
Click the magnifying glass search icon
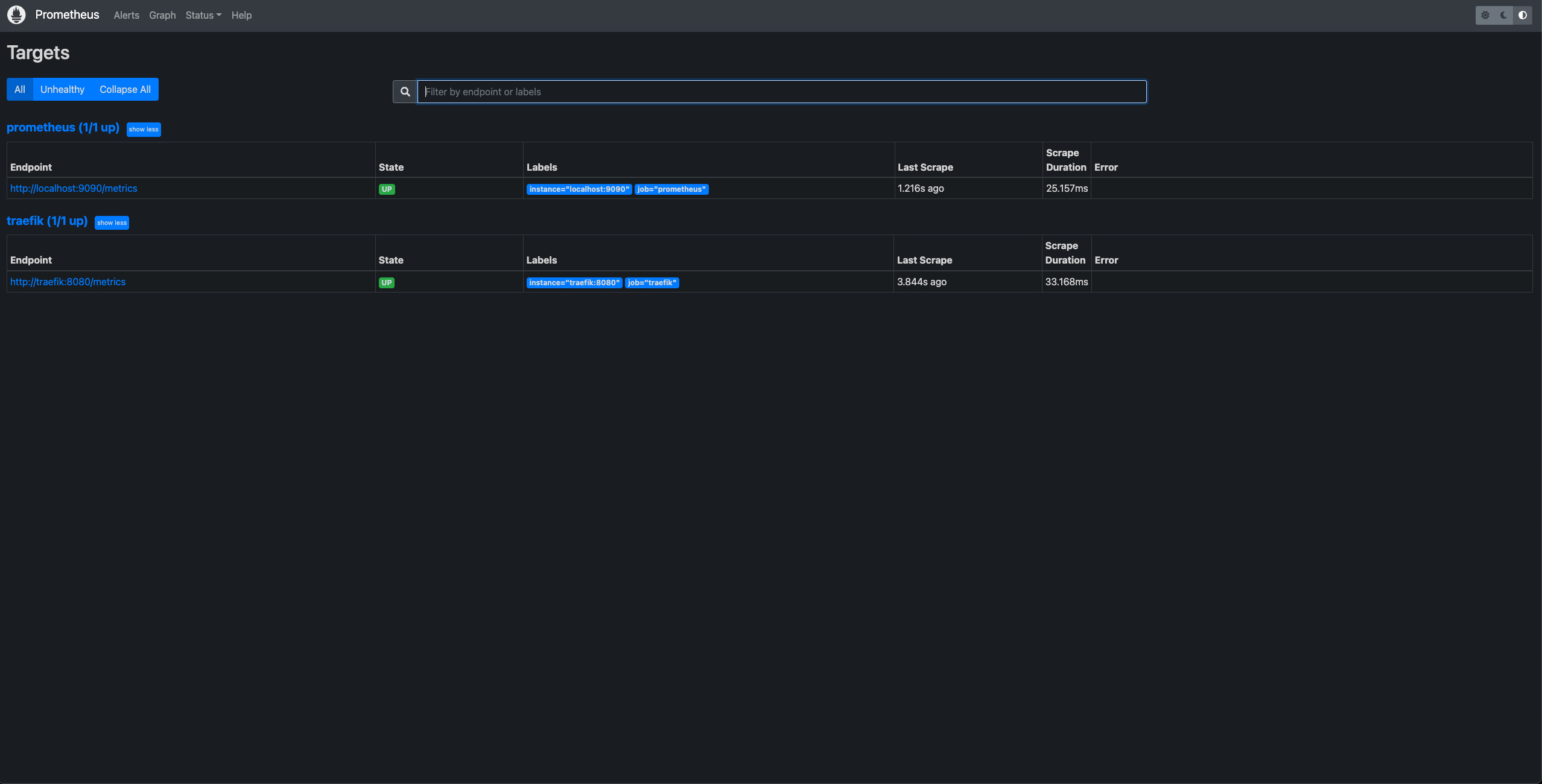[x=405, y=92]
